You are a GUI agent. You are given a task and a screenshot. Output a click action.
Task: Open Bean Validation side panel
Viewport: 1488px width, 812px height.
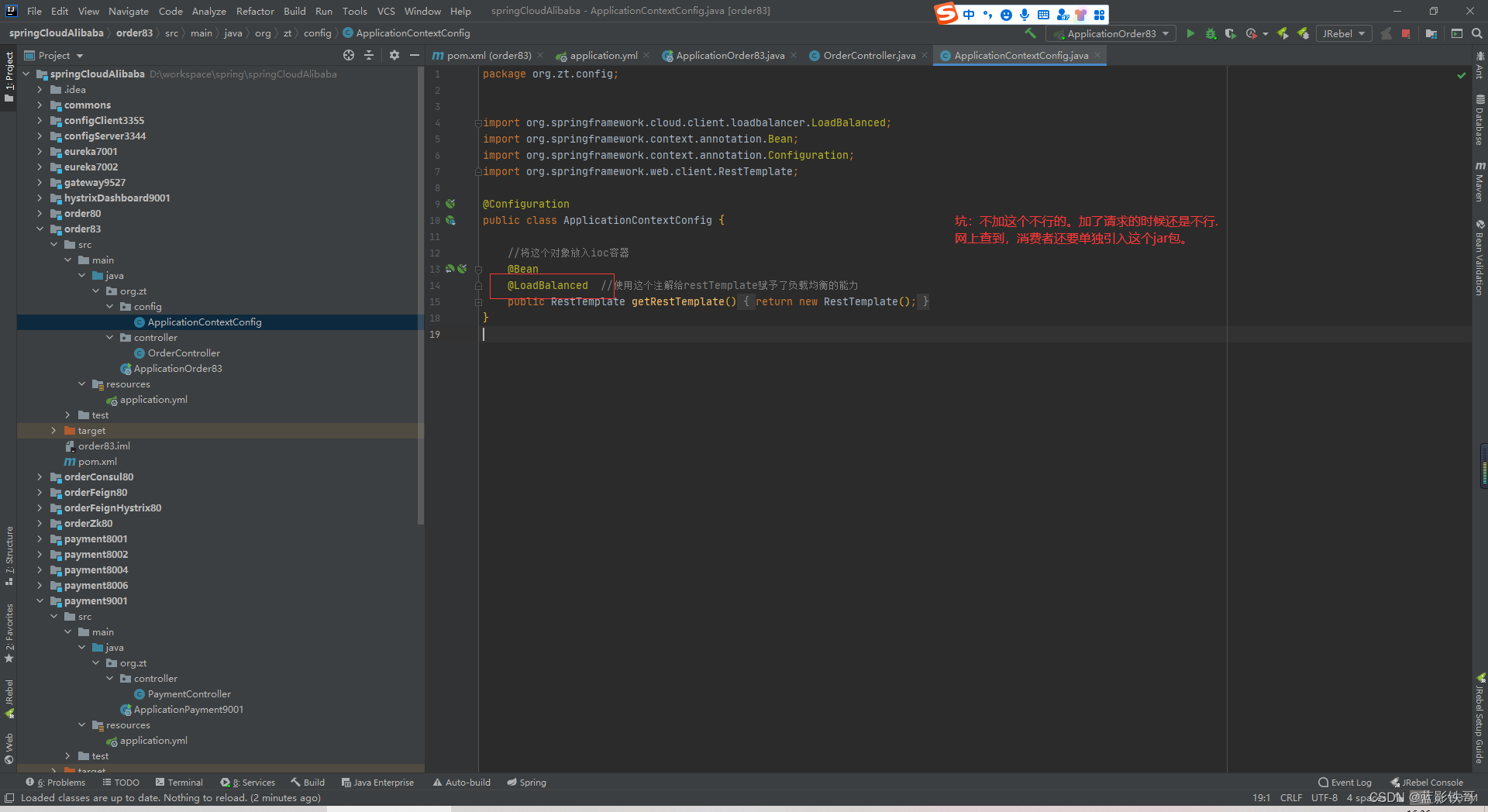(x=1479, y=257)
